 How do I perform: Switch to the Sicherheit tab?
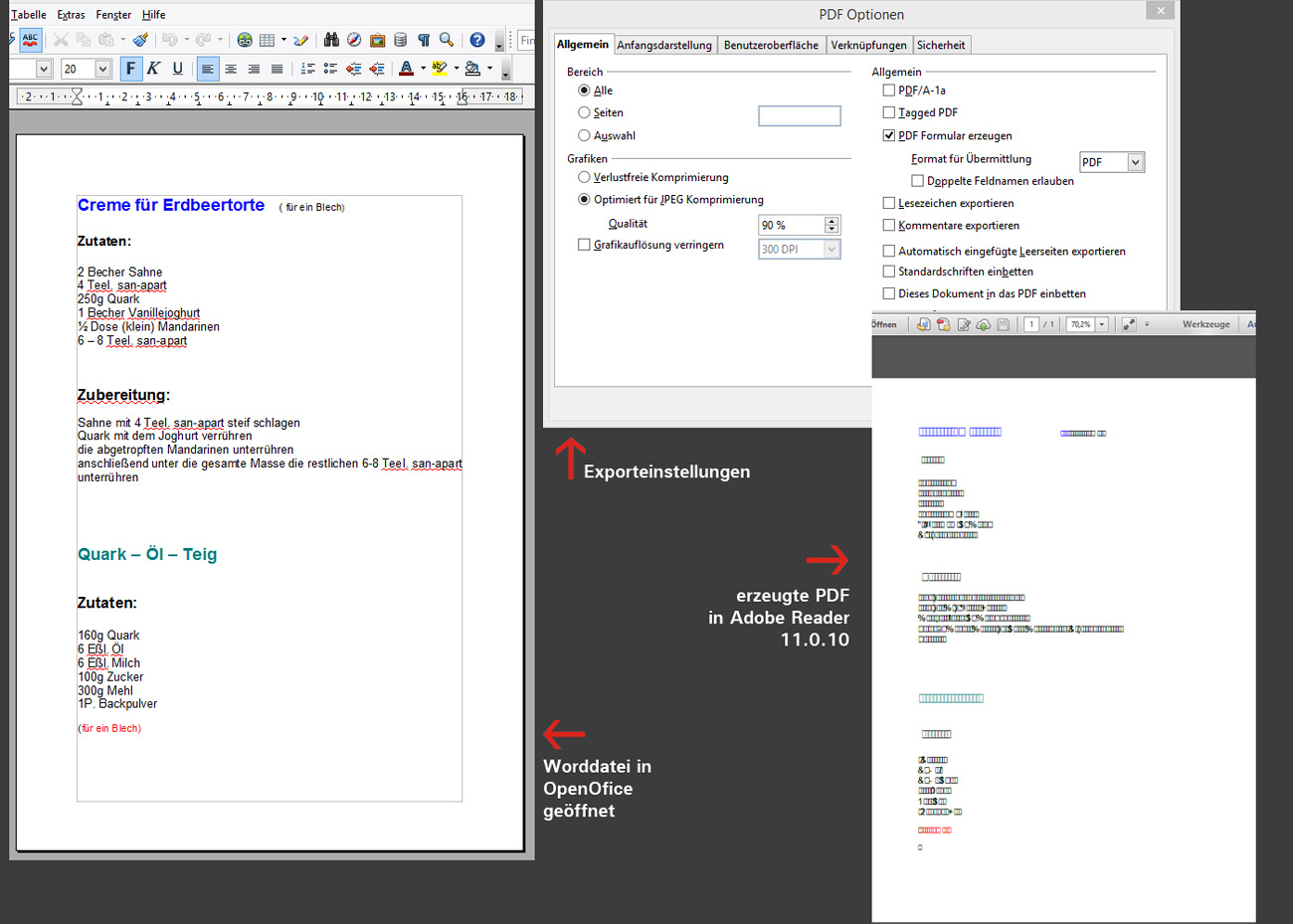click(941, 45)
